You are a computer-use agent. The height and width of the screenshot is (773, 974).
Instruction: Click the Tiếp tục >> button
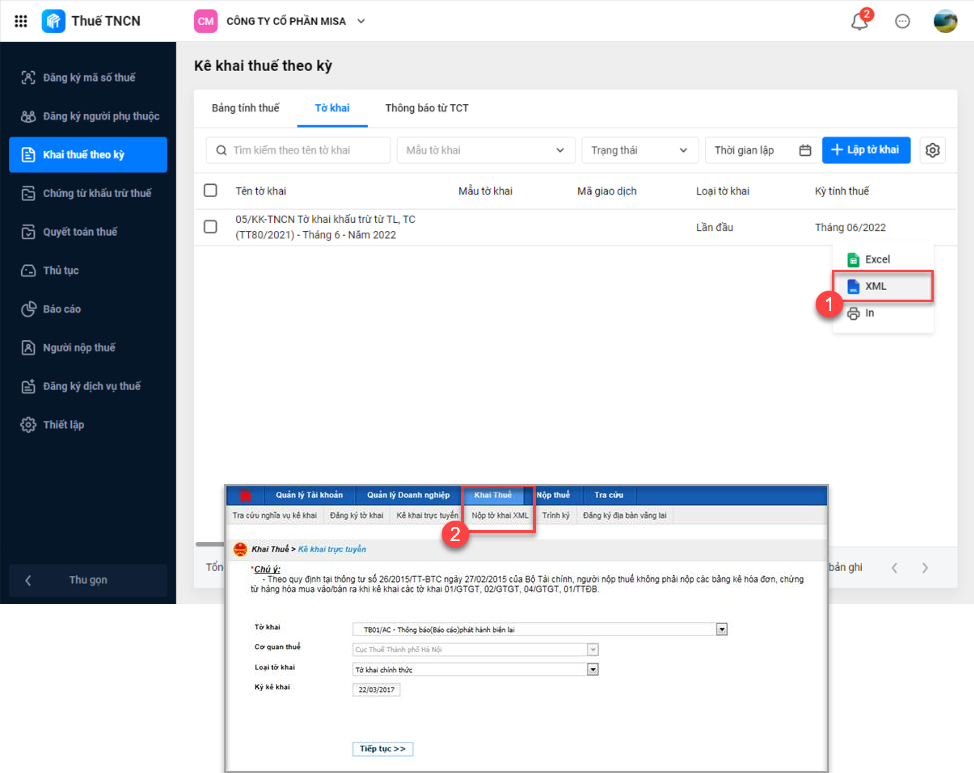pos(383,749)
